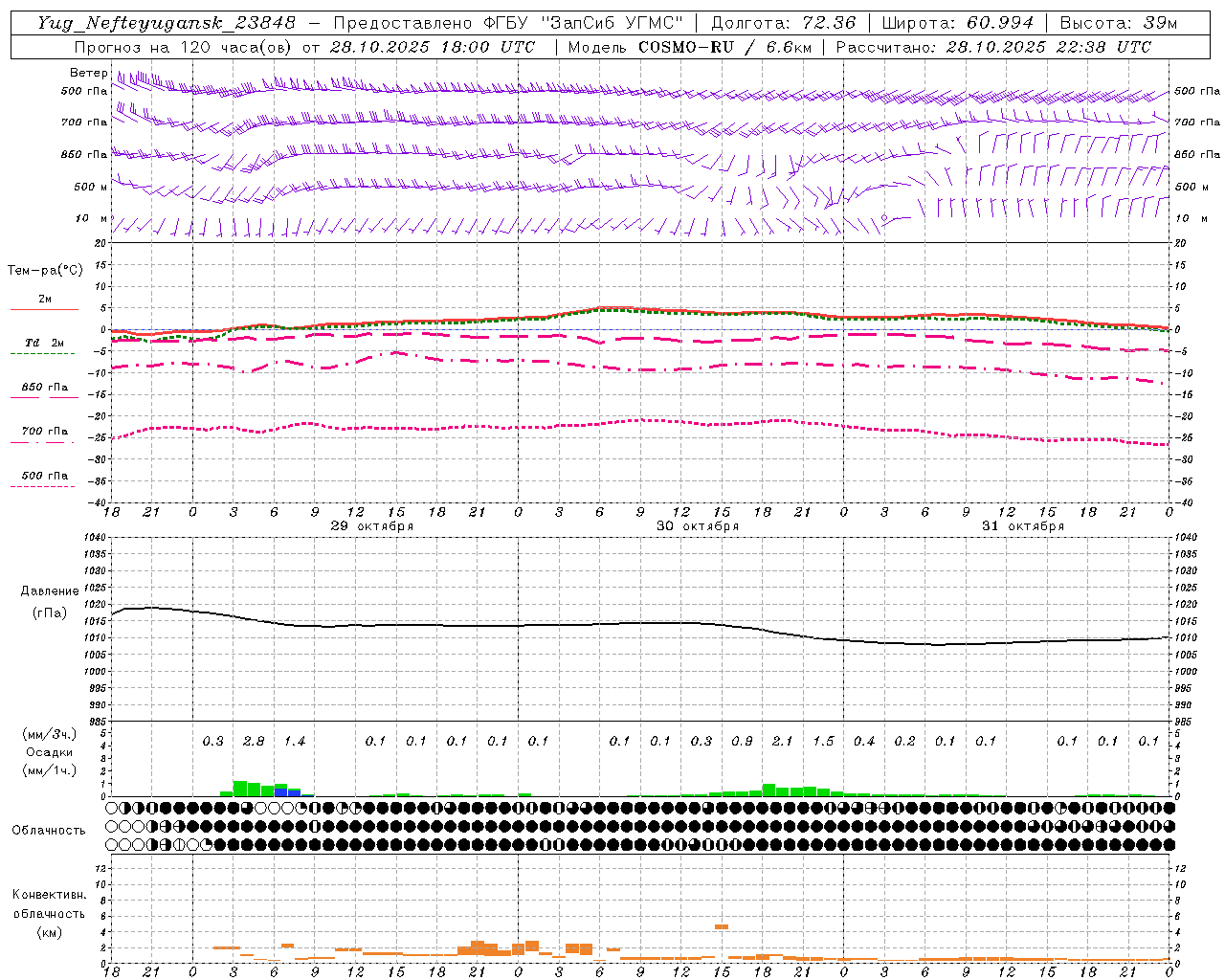
Task: Click the 'Давление' pressure panel label
Action: click(x=50, y=591)
